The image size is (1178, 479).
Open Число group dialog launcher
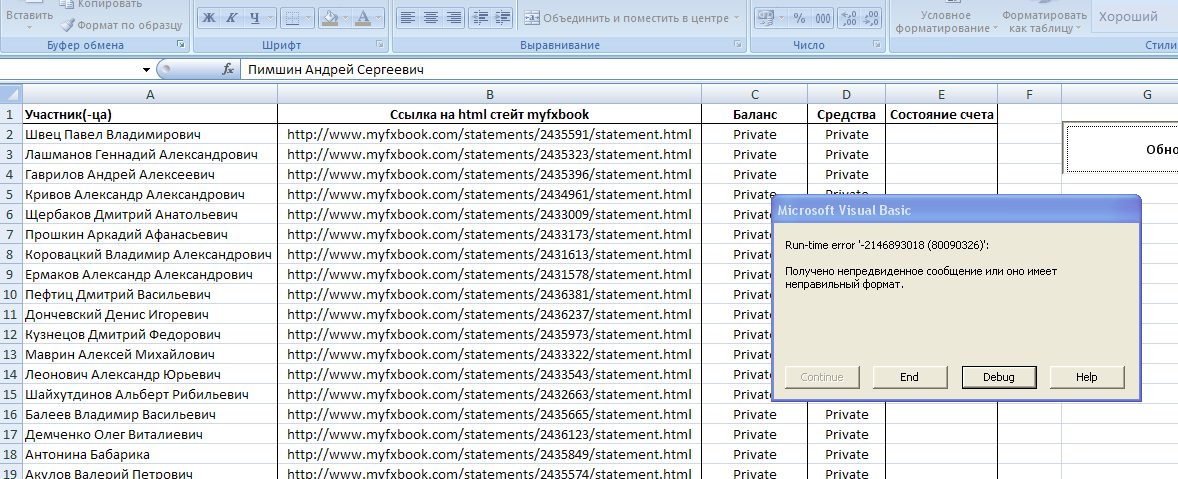877,45
